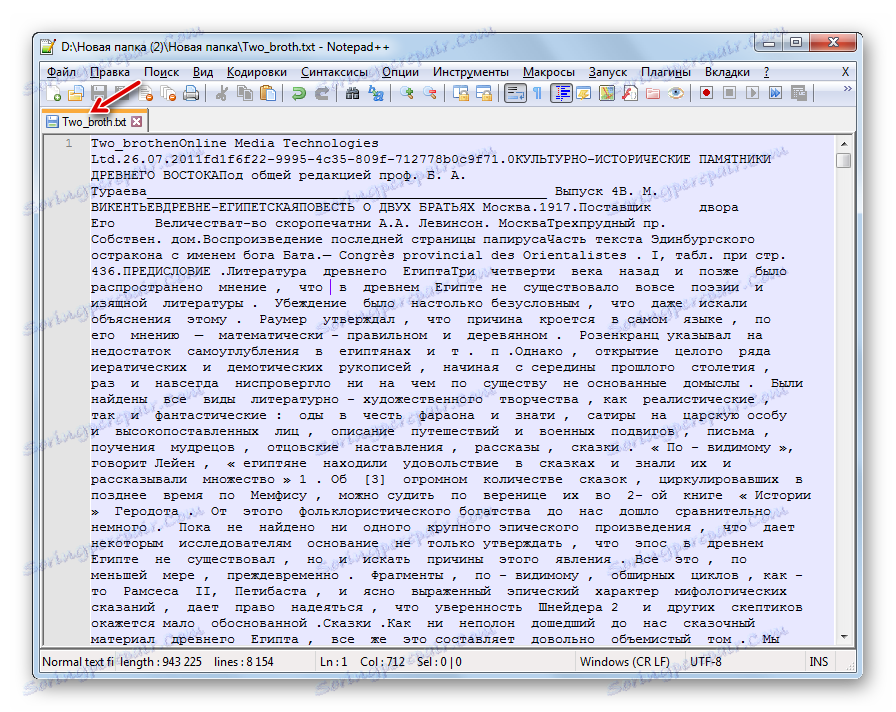Print the document with printer icon

191,93
